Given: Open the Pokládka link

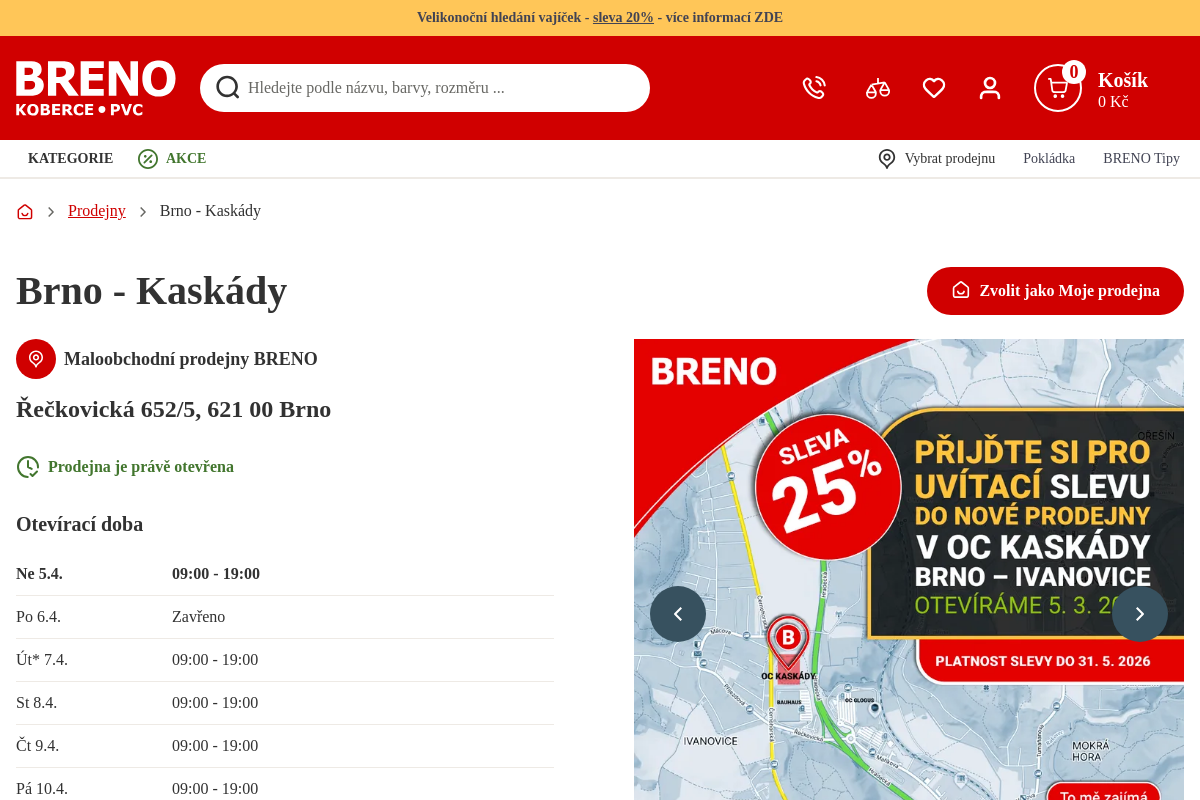Looking at the screenshot, I should (x=1049, y=158).
